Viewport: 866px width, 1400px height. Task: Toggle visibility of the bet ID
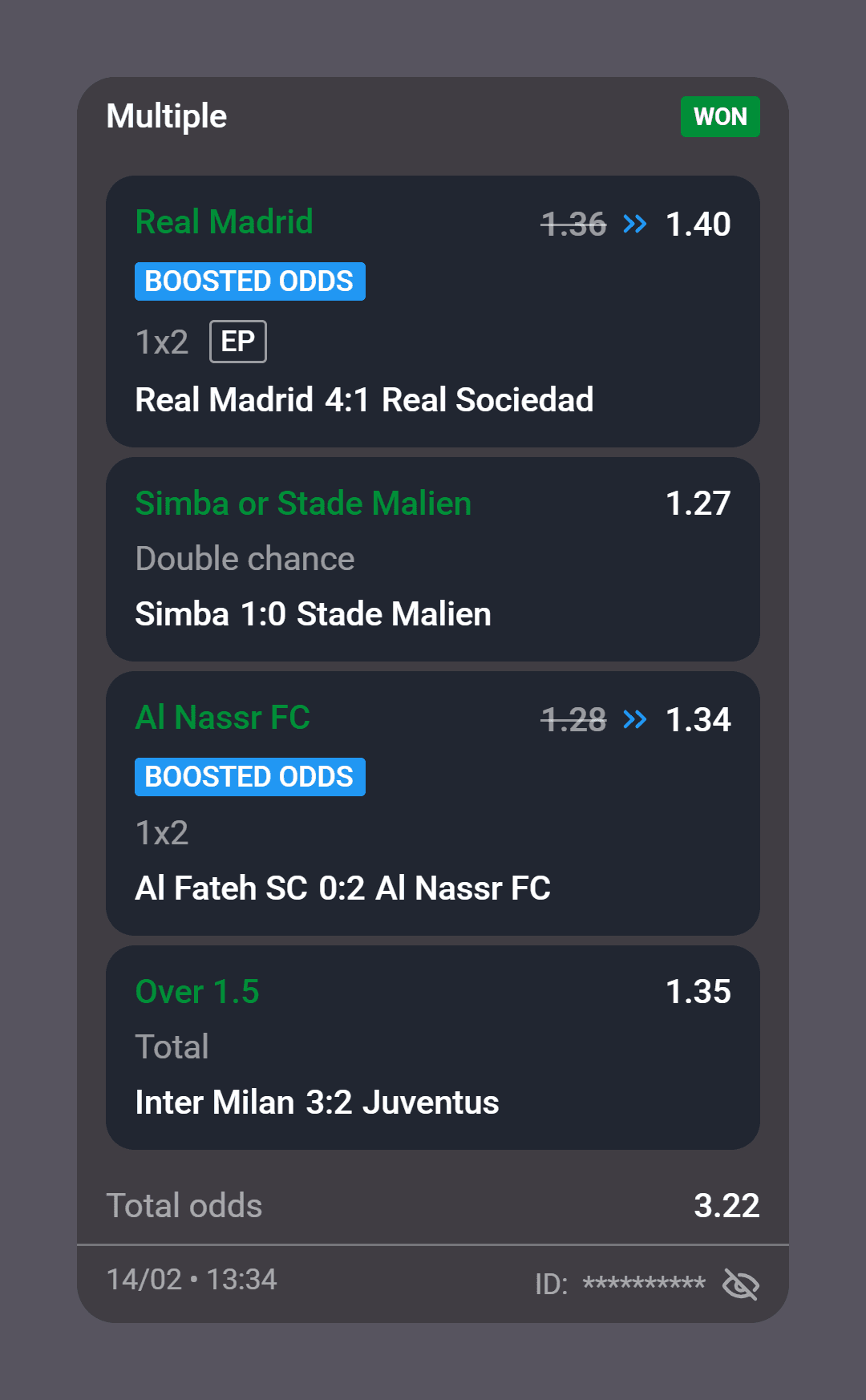740,1285
